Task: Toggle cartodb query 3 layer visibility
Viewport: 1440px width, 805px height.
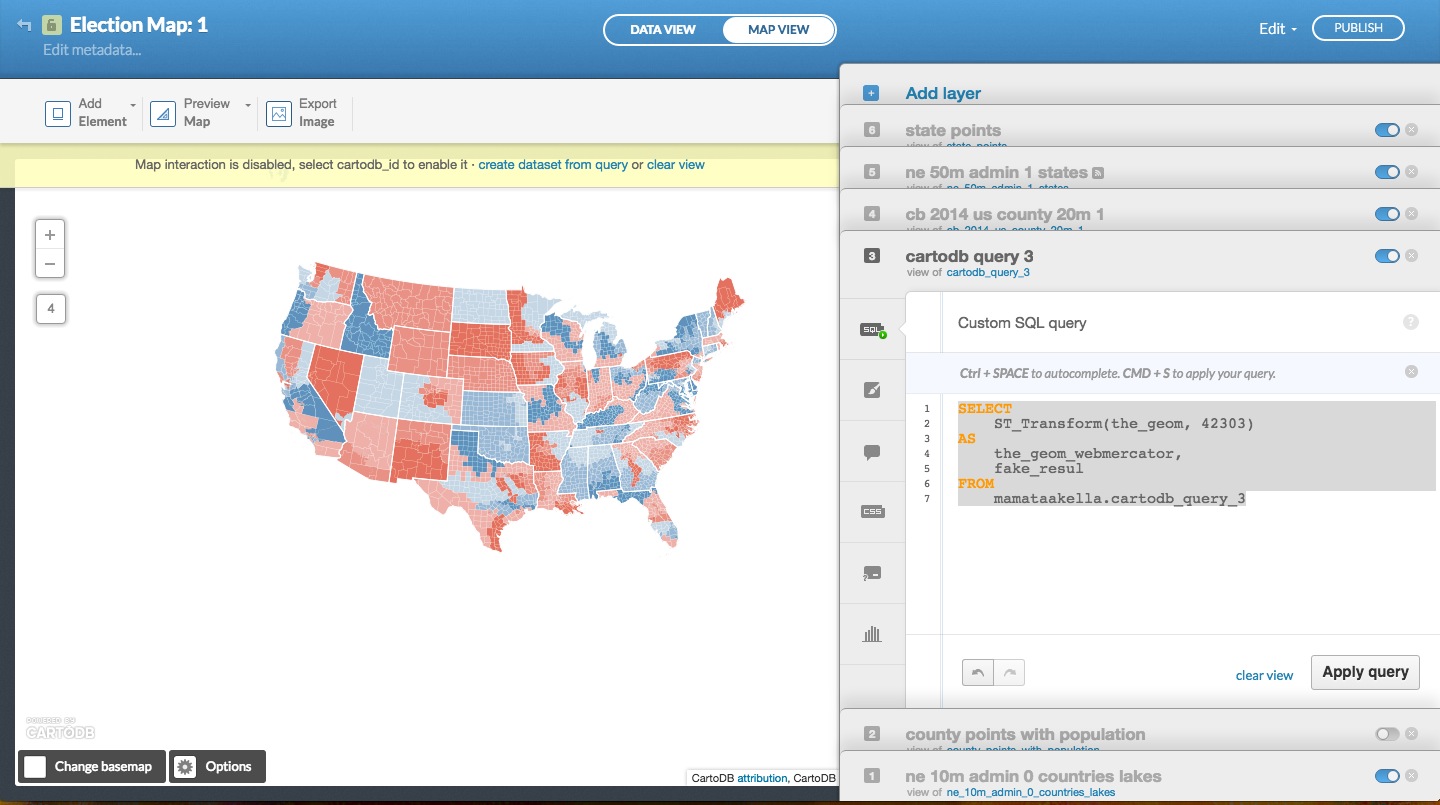Action: (x=1386, y=256)
